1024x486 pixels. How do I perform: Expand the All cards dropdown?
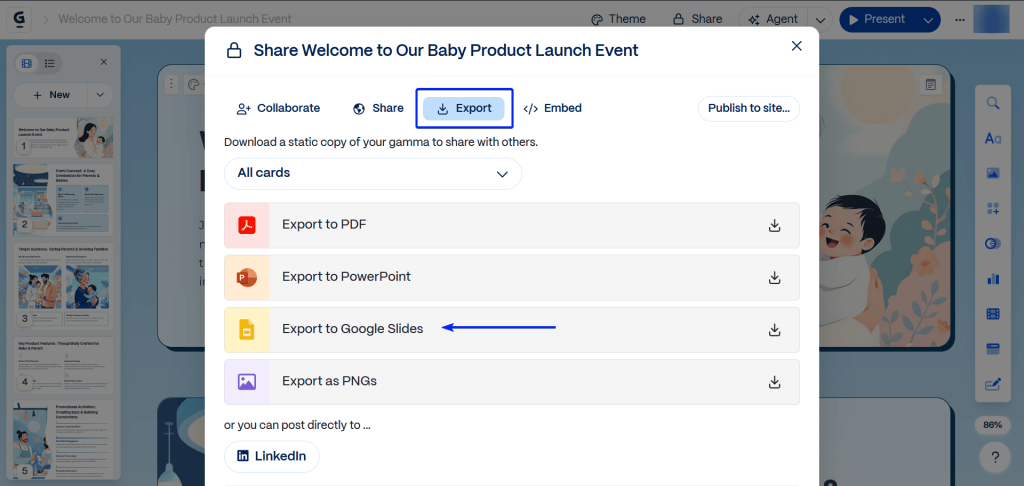[x=372, y=173]
